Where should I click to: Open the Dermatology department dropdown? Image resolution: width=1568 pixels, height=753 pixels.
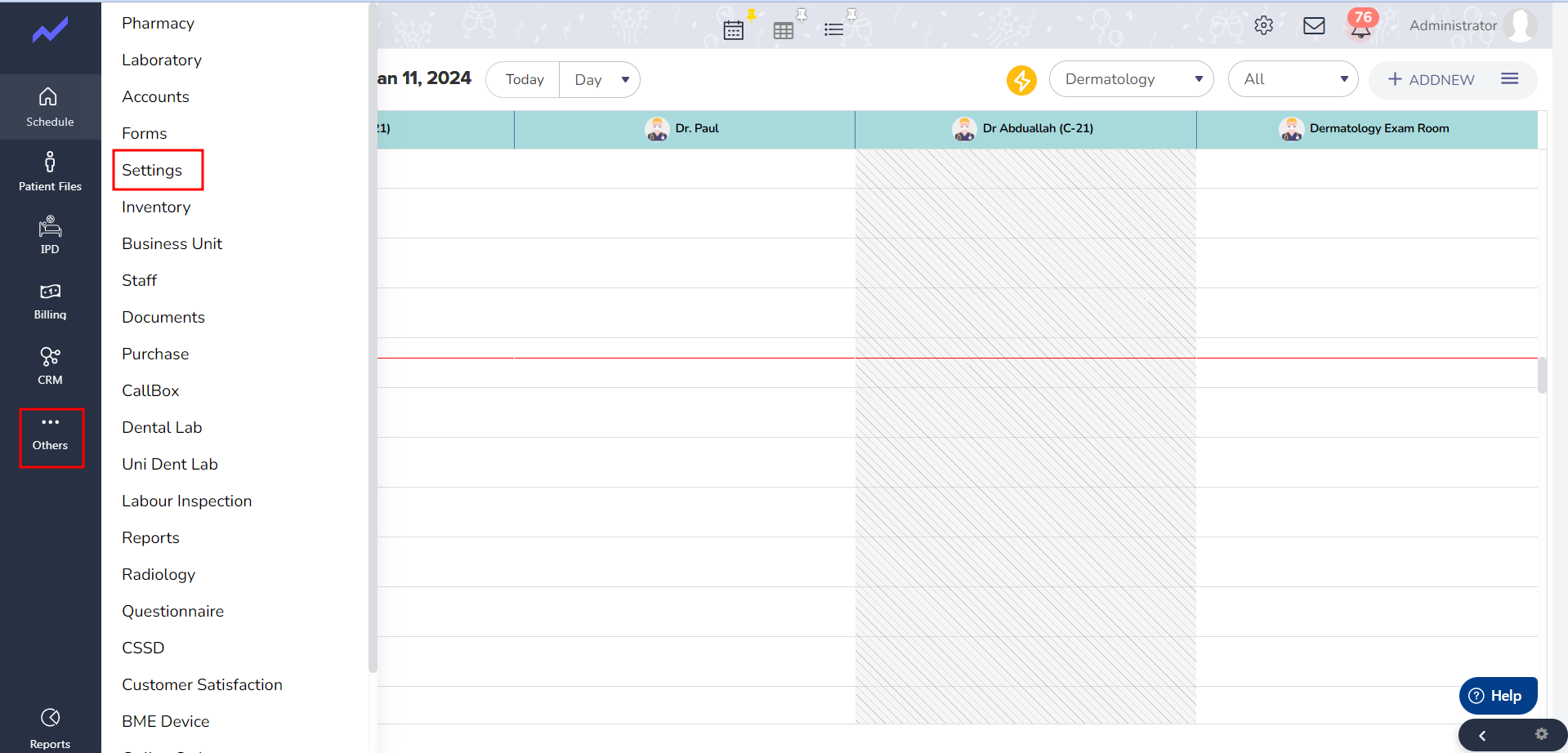[1131, 79]
